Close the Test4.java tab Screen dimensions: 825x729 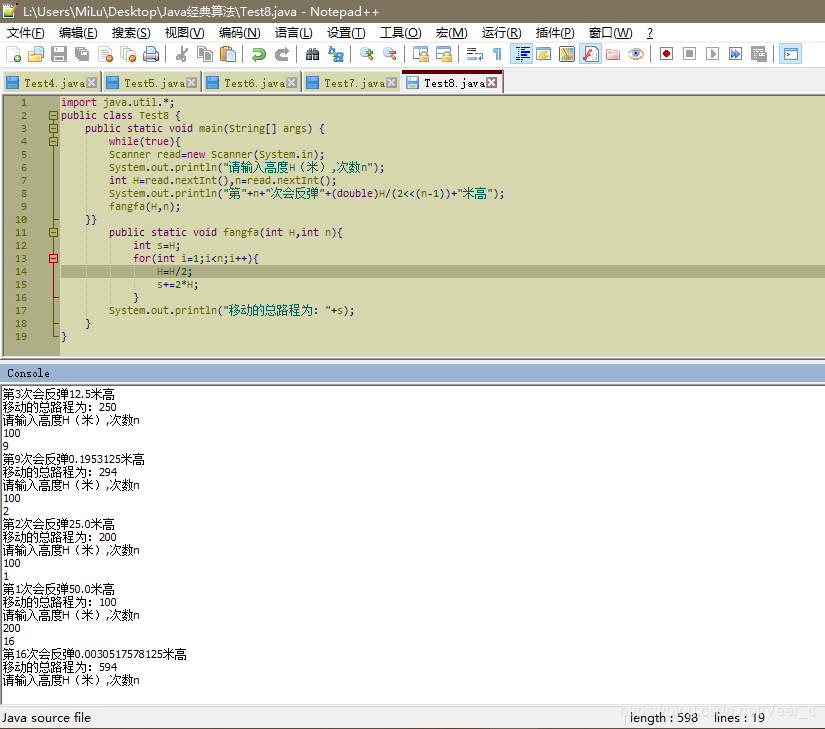pos(92,83)
